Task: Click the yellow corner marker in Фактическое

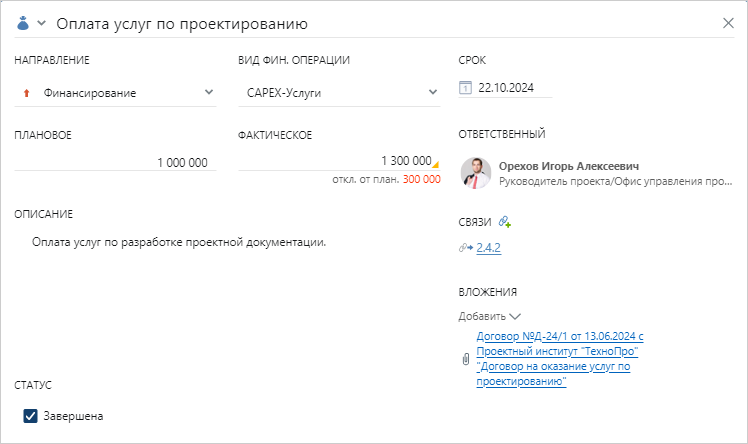Action: (x=435, y=165)
